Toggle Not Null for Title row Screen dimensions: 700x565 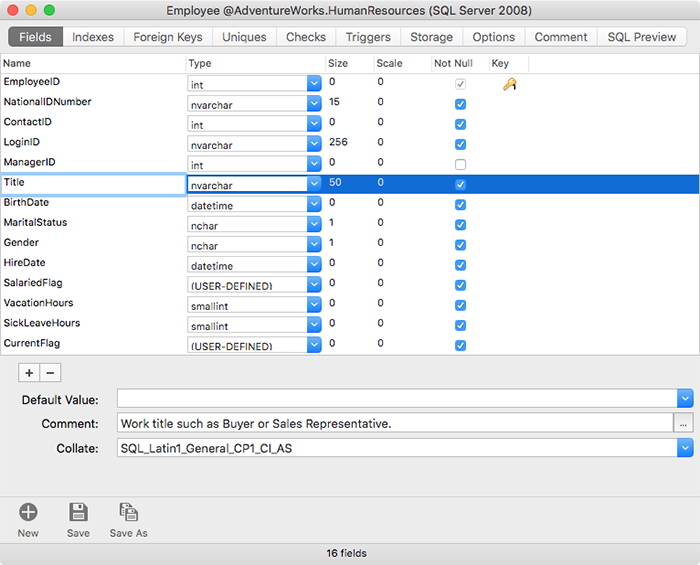tap(460, 184)
